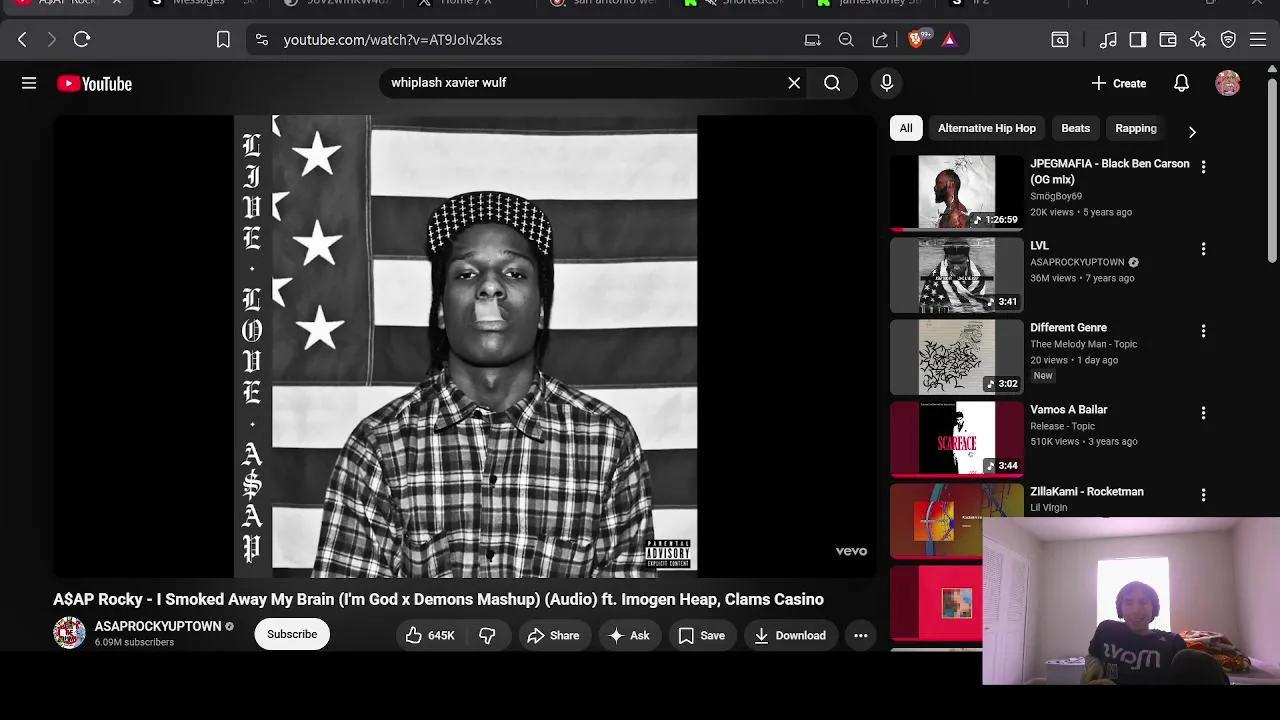Toggle the browser sidebar panel icon
The height and width of the screenshot is (720, 1280).
click(1138, 40)
